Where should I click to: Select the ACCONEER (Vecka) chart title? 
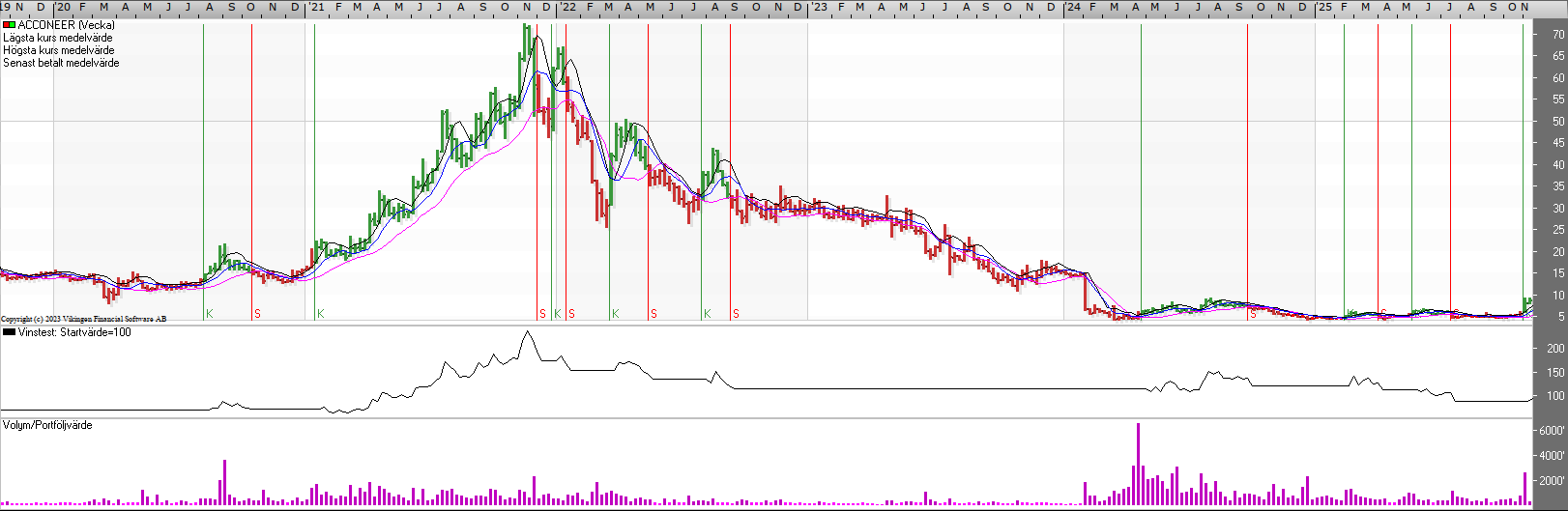click(x=66, y=25)
